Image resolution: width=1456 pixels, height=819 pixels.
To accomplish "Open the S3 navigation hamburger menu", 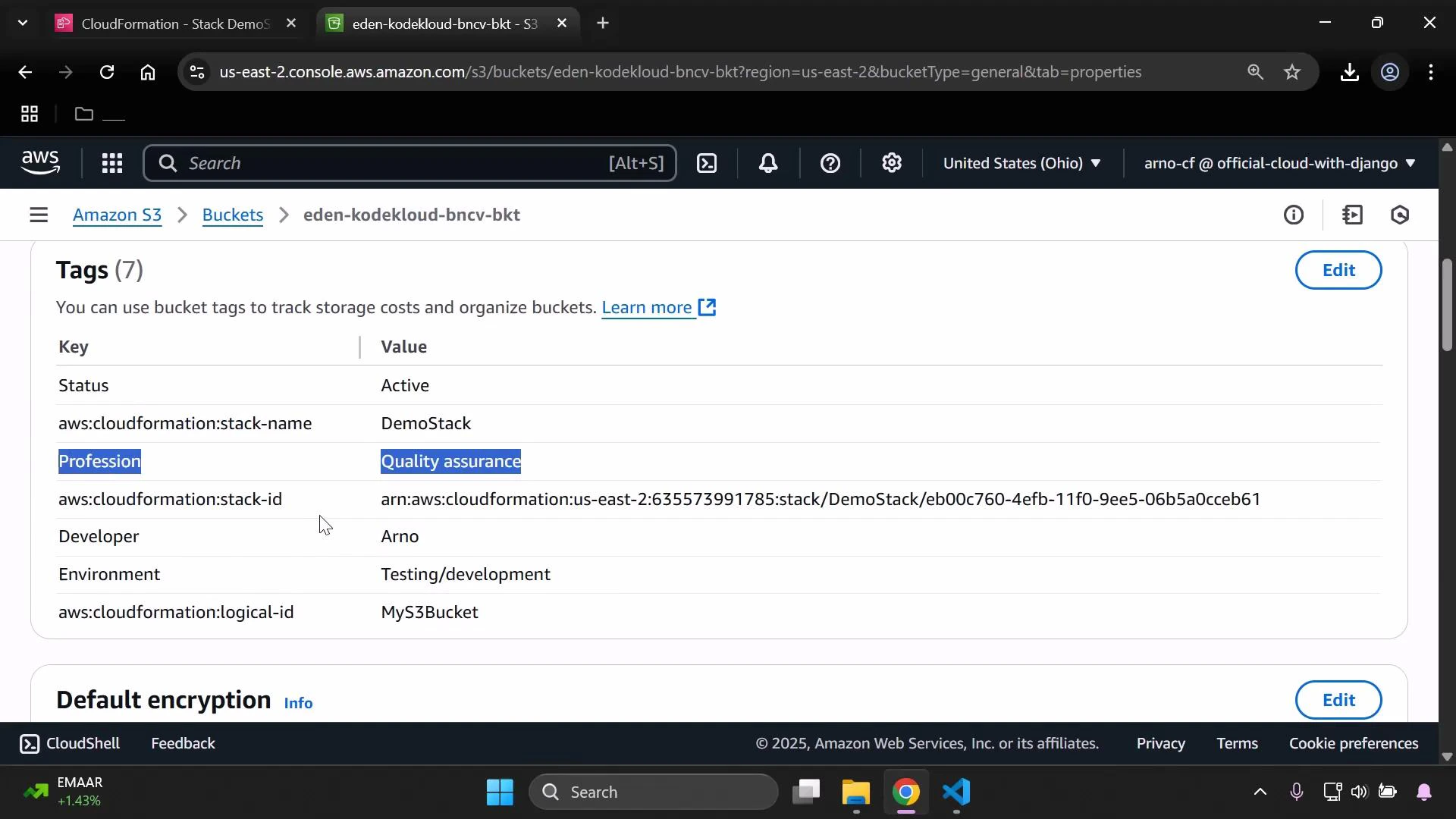I will tap(39, 215).
